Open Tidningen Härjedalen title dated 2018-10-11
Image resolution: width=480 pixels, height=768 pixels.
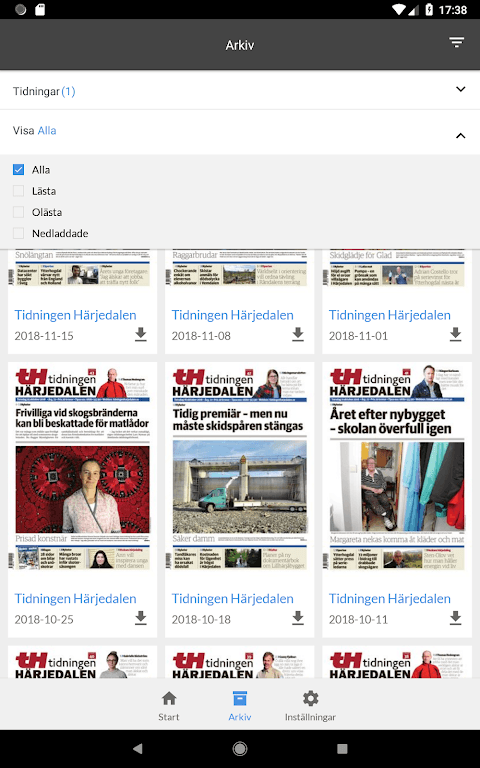(390, 599)
